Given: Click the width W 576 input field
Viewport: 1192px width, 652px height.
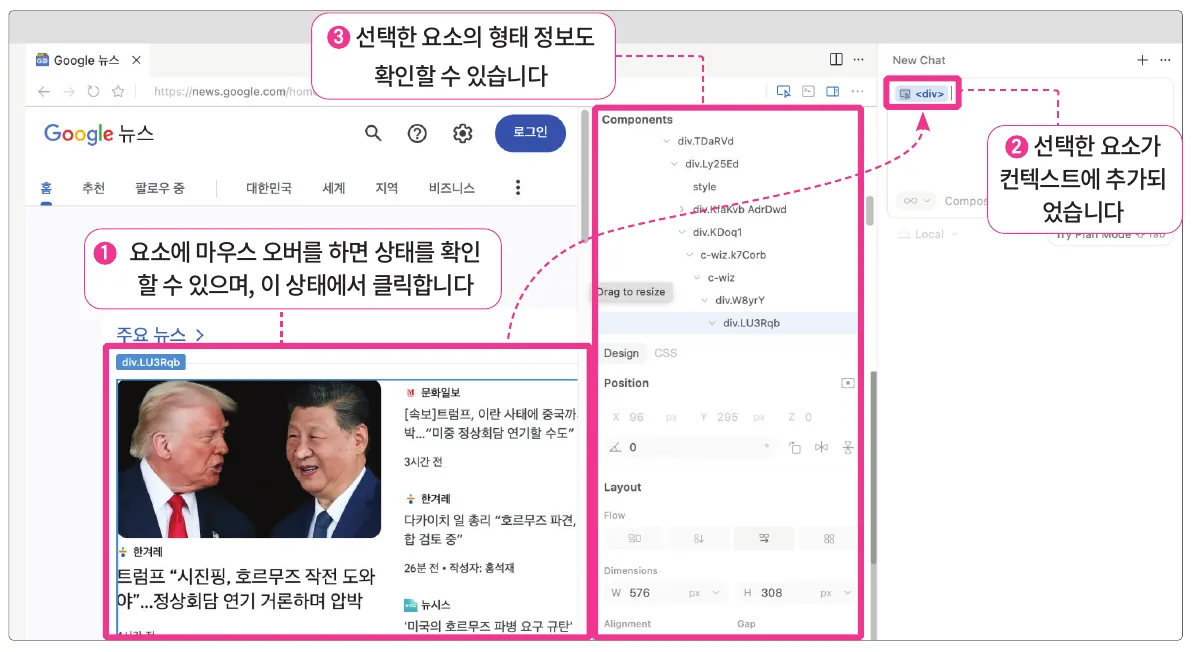Looking at the screenshot, I should coord(666,593).
